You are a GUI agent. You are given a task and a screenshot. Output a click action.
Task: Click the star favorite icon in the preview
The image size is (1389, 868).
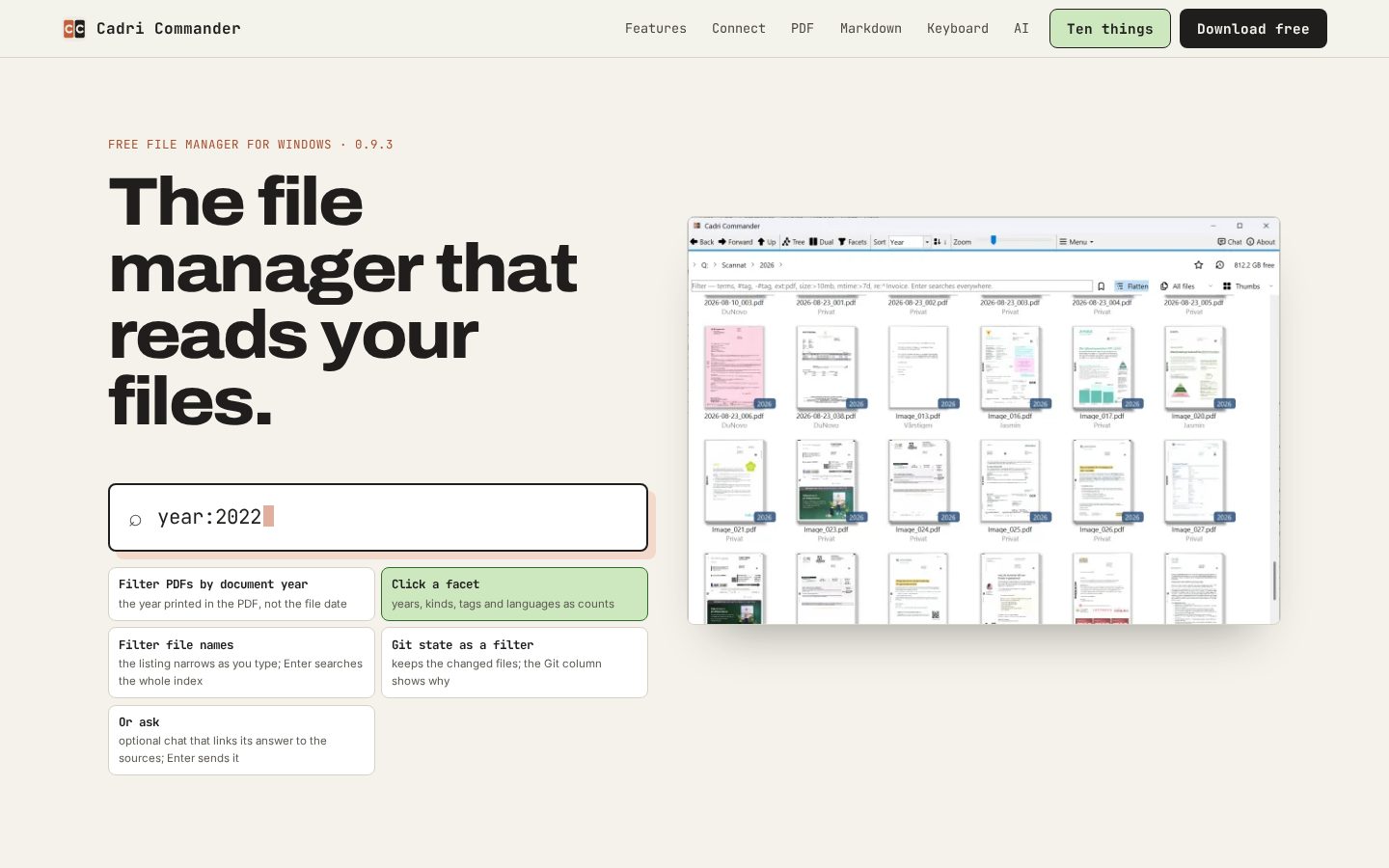click(x=1199, y=264)
